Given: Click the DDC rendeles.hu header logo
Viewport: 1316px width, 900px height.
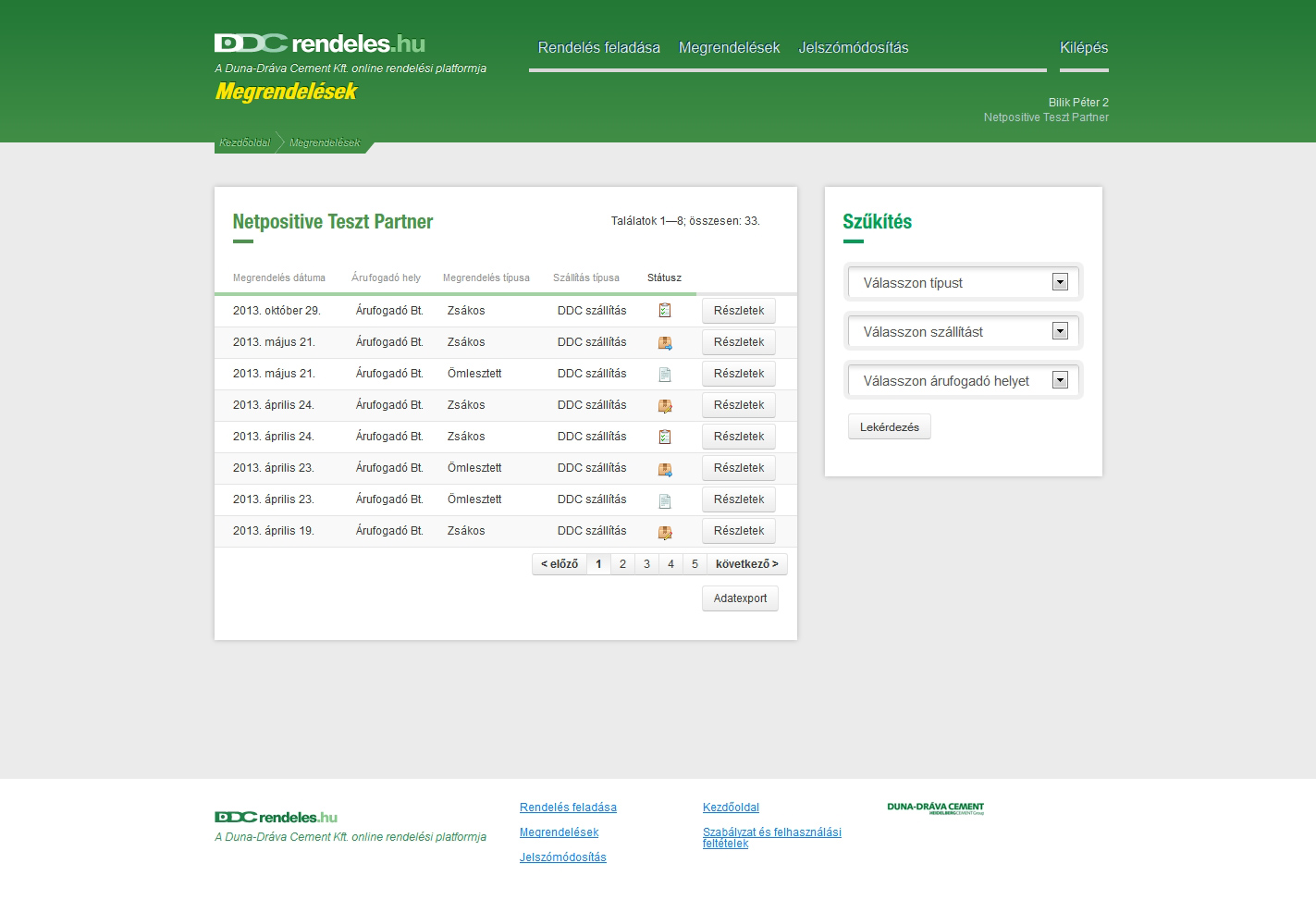Looking at the screenshot, I should coord(320,43).
